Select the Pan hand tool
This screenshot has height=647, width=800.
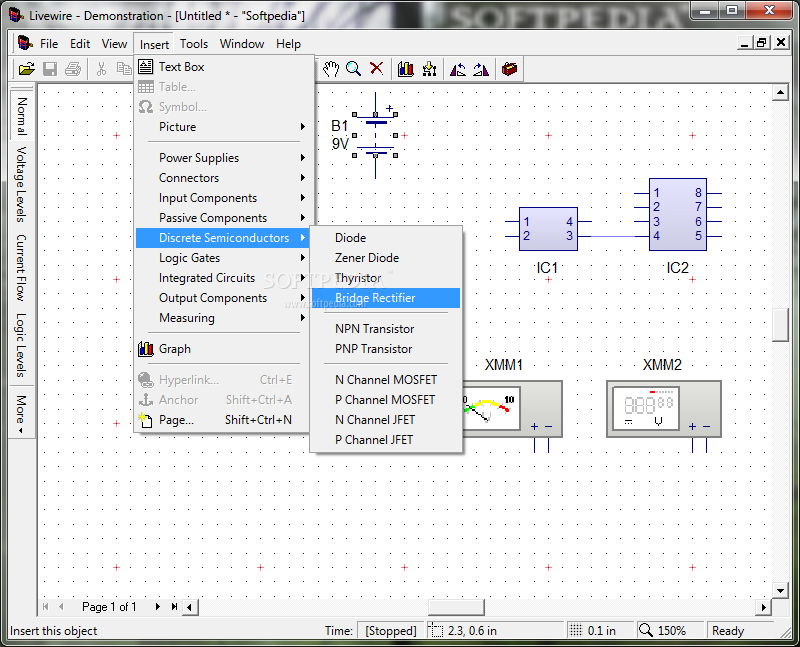tap(331, 69)
